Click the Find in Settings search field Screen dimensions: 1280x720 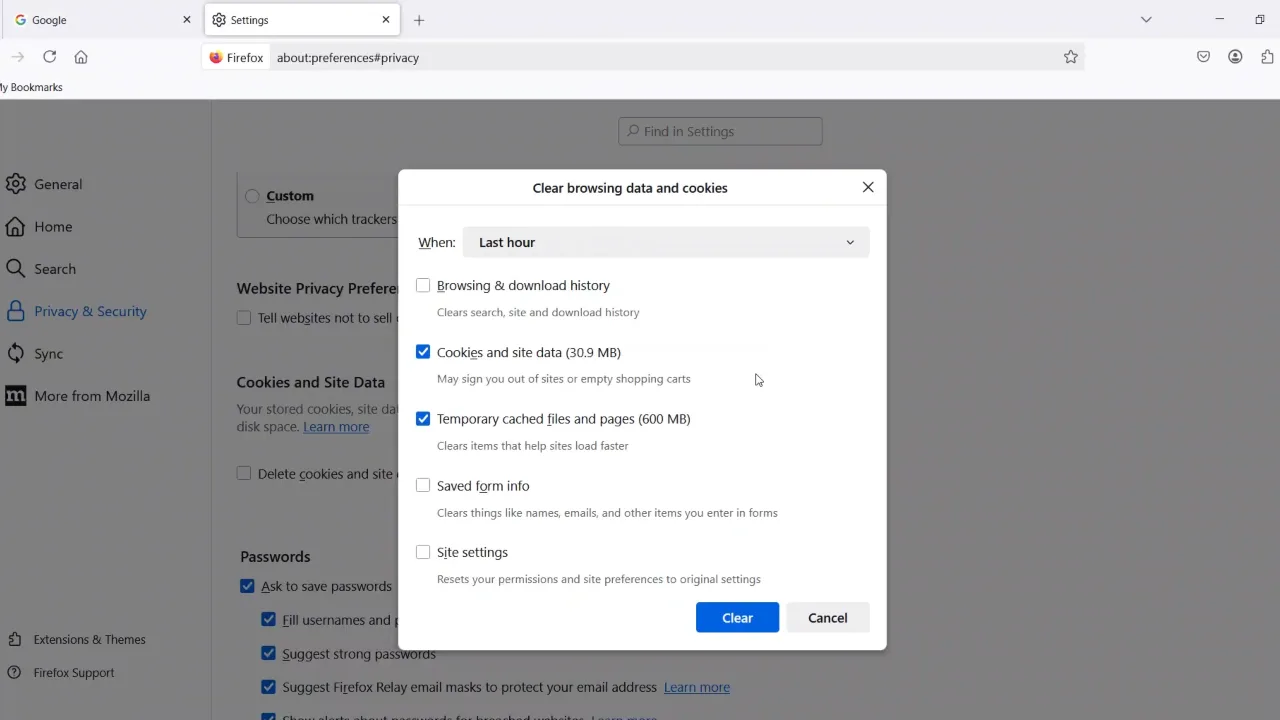tap(720, 131)
